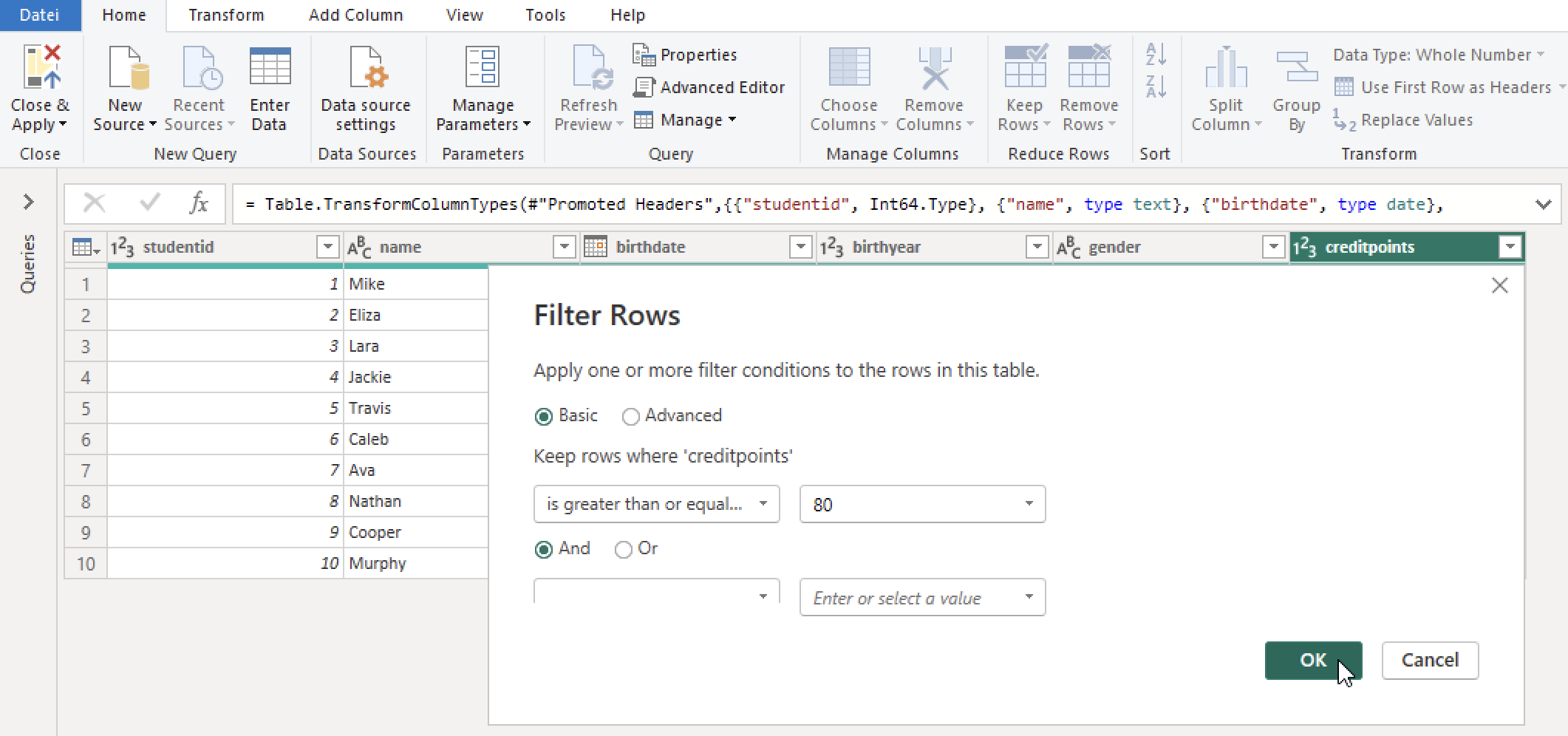Screen dimensions: 1568x736
Task: Click the sort ascending icon
Action: tap(1155, 55)
